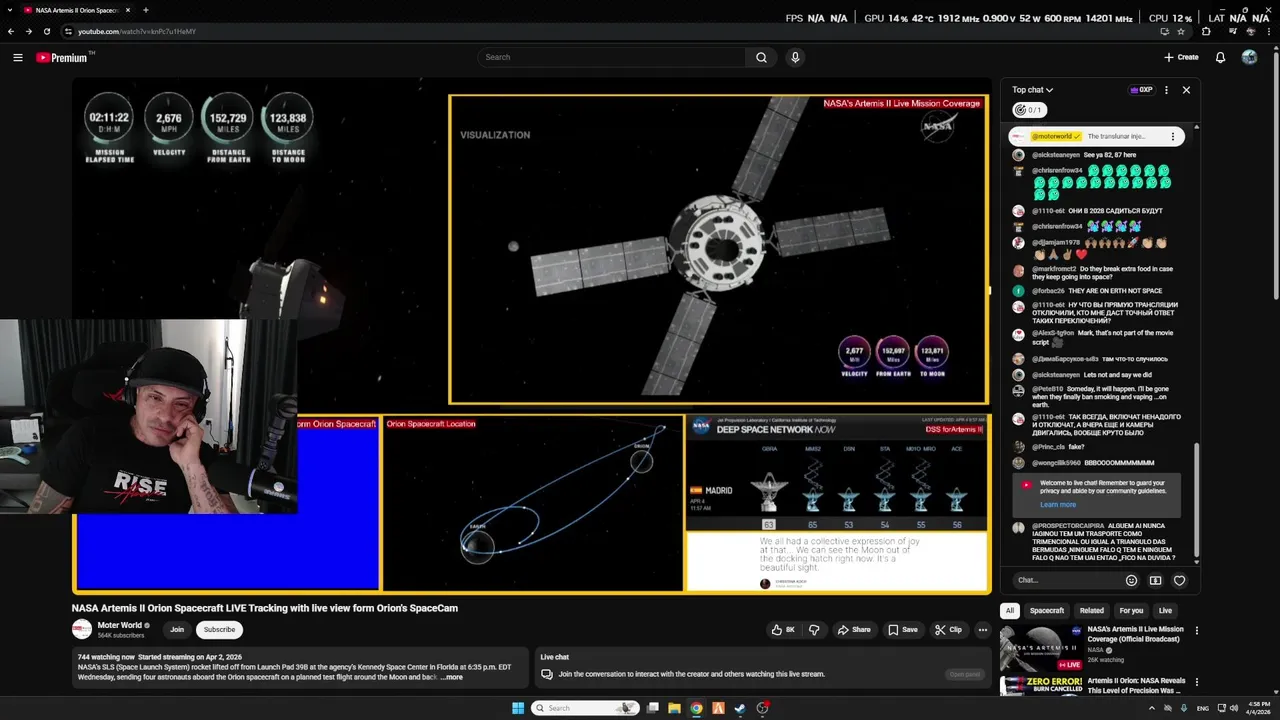Select the Related filter chip
Viewport: 1280px width, 720px height.
1092,610
